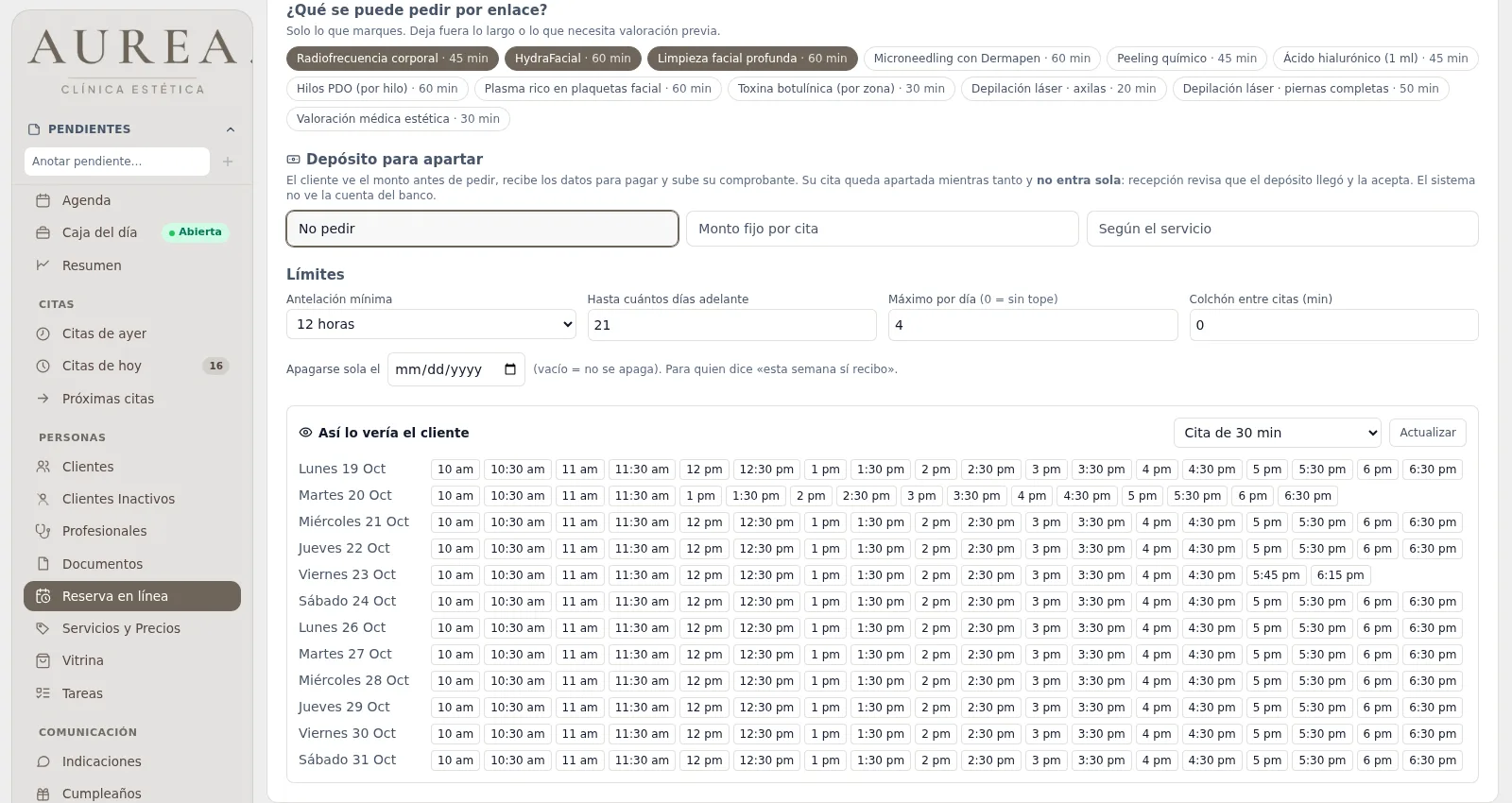Image resolution: width=1512 pixels, height=803 pixels.
Task: Enable Peeling químico for online booking
Action: pos(1187,59)
